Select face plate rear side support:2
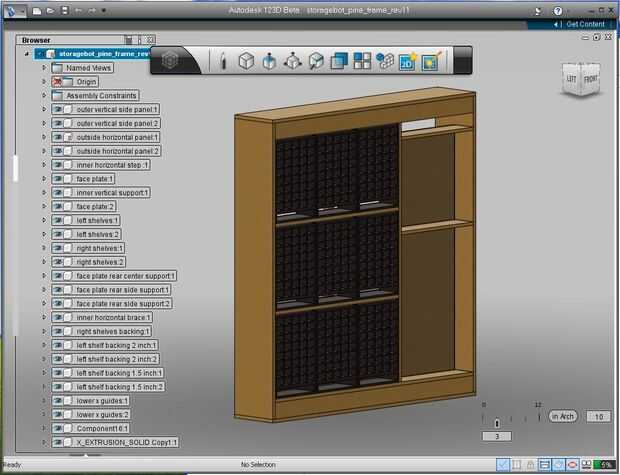Image resolution: width=620 pixels, height=475 pixels. tap(112, 304)
